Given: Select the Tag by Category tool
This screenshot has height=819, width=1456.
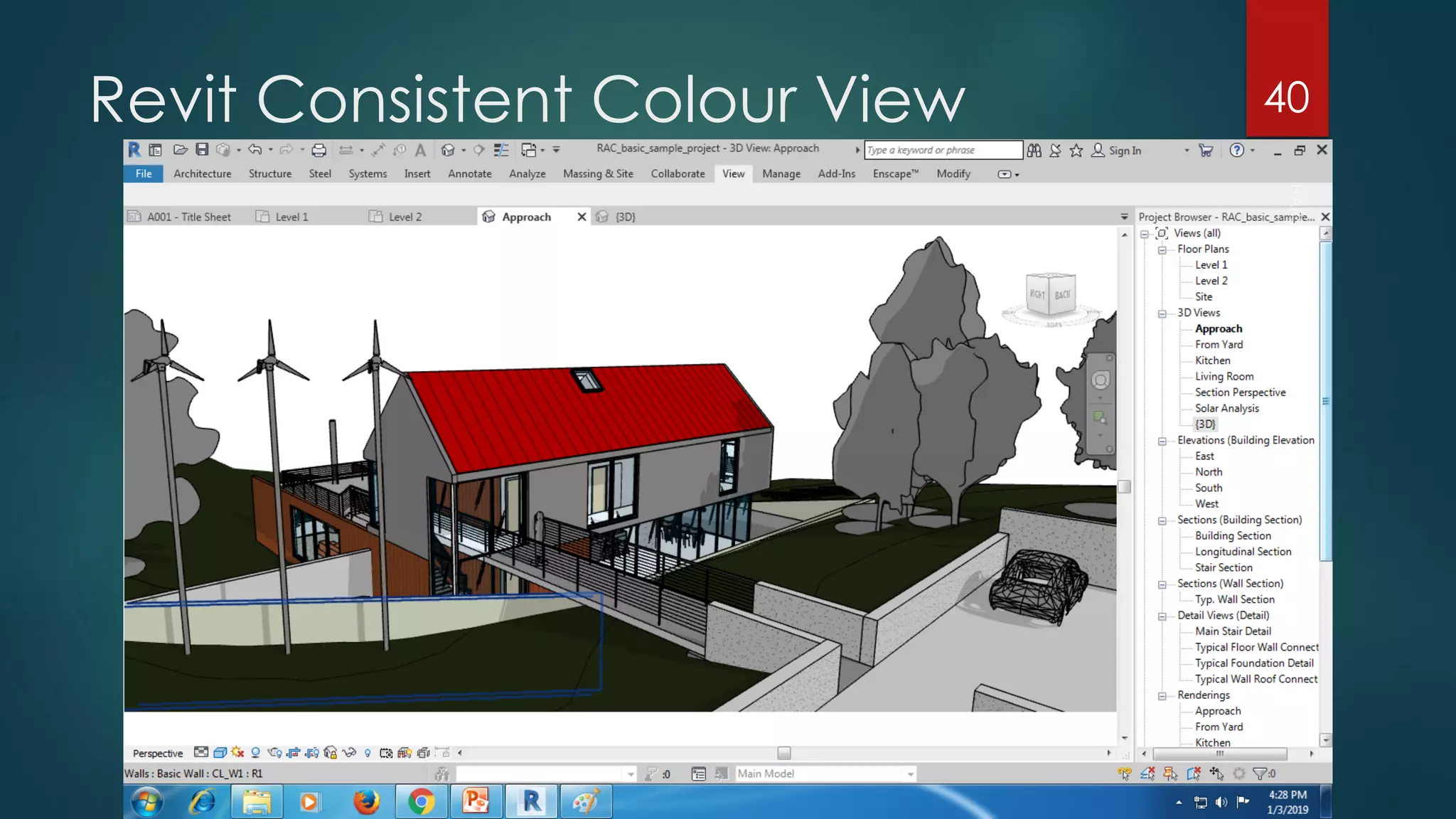Looking at the screenshot, I should coord(400,150).
